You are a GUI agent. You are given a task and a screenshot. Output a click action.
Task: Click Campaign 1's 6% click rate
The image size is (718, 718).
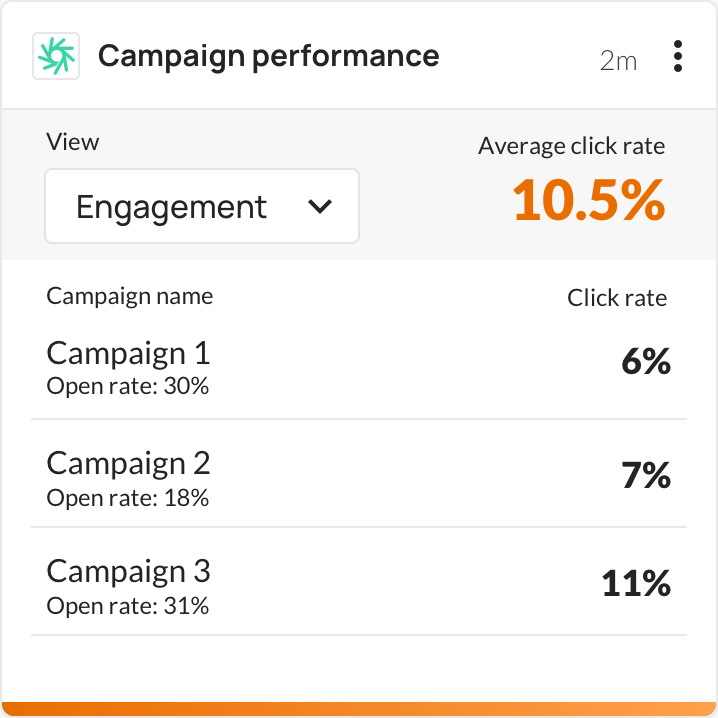(x=645, y=362)
